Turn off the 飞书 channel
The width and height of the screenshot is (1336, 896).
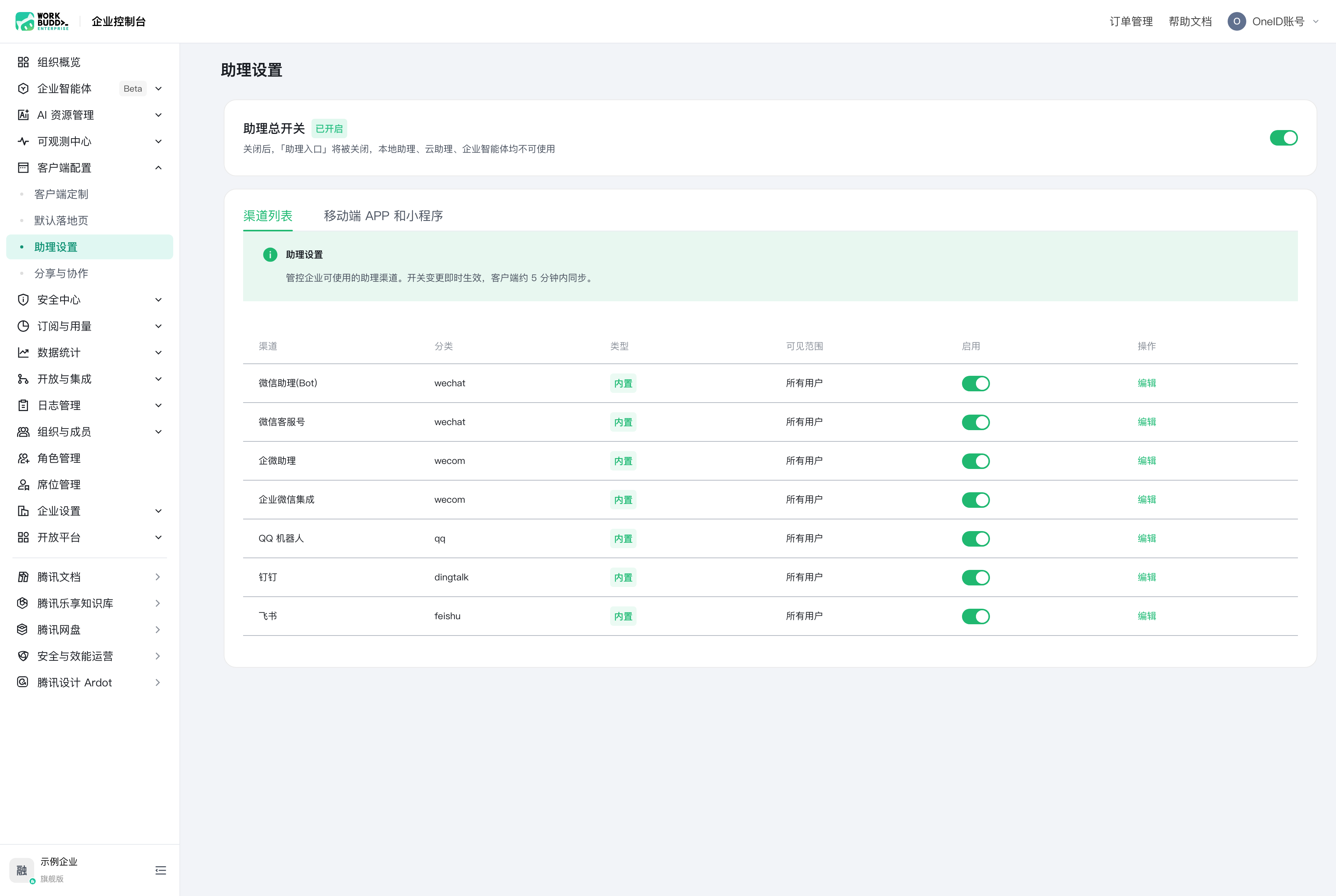975,616
